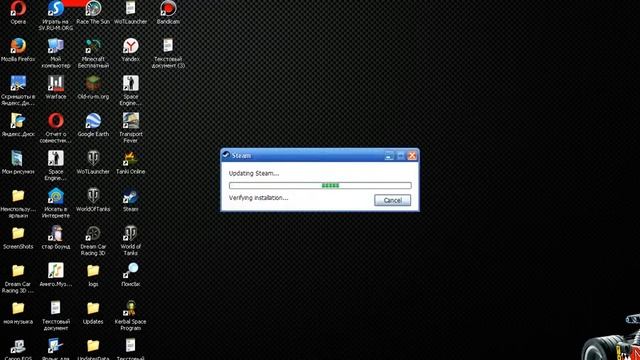Open the Mozilla Firefox desktop icon
Viewport: 640px width, 360px height.
pyautogui.click(x=18, y=46)
